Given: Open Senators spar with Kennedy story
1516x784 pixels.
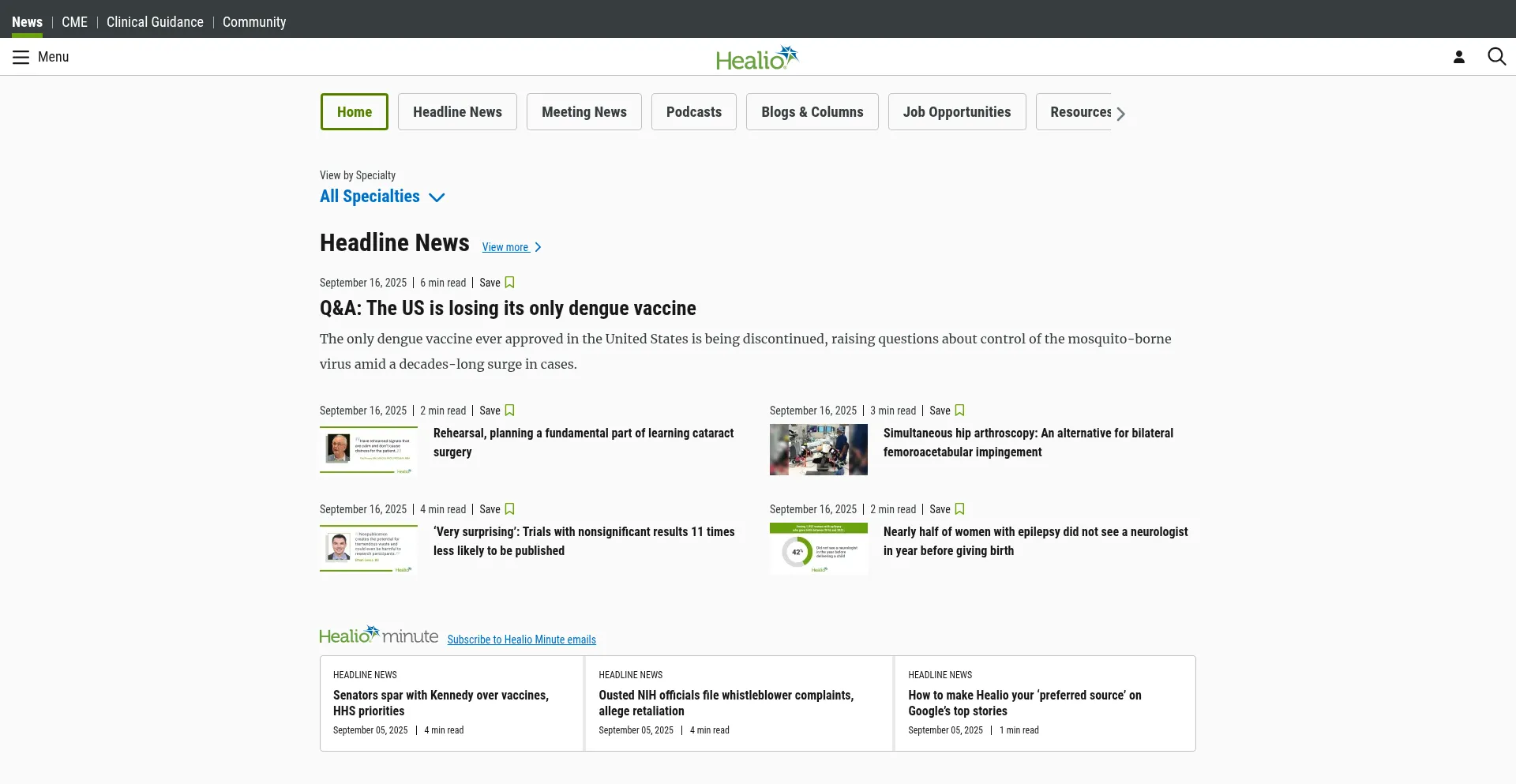Looking at the screenshot, I should pyautogui.click(x=441, y=703).
